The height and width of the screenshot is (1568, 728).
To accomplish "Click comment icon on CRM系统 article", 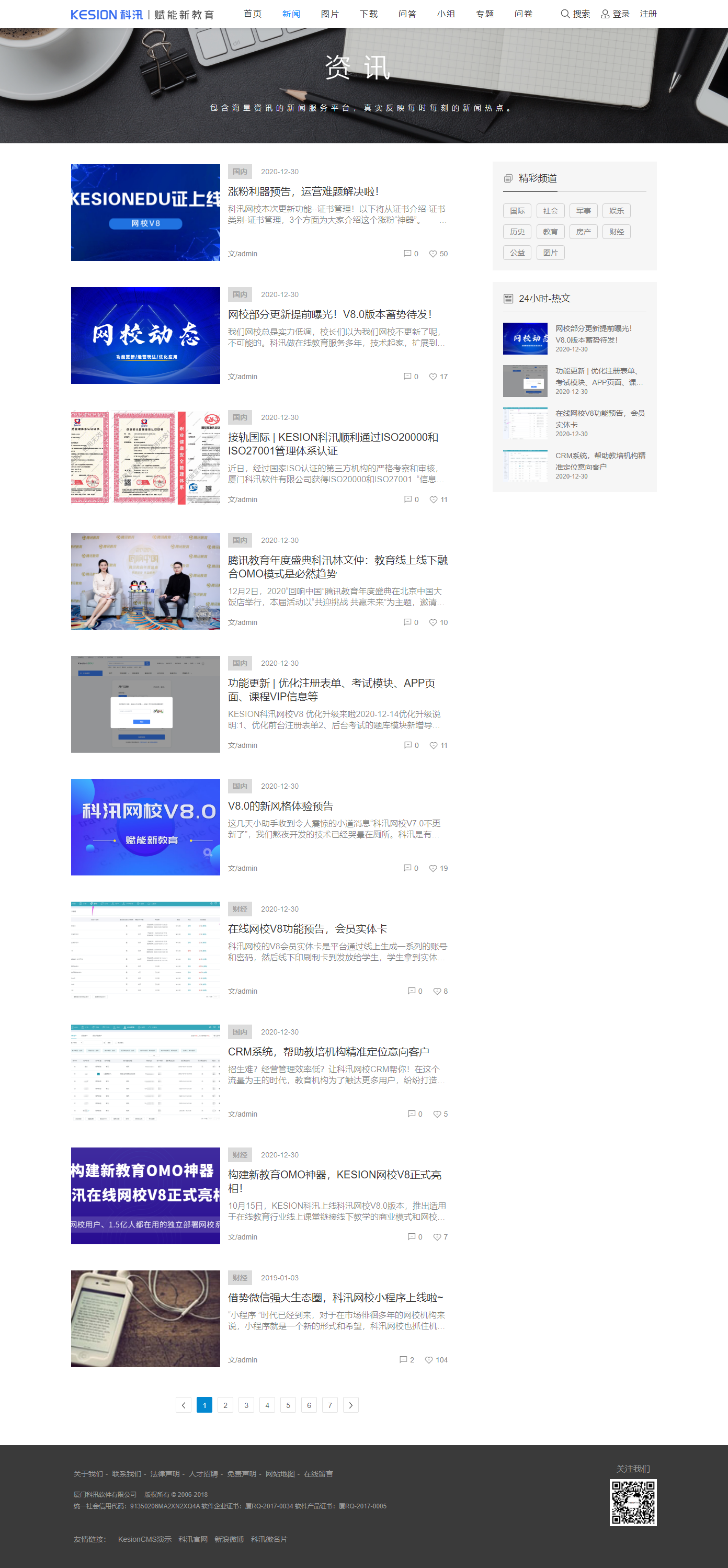I will tap(412, 1115).
